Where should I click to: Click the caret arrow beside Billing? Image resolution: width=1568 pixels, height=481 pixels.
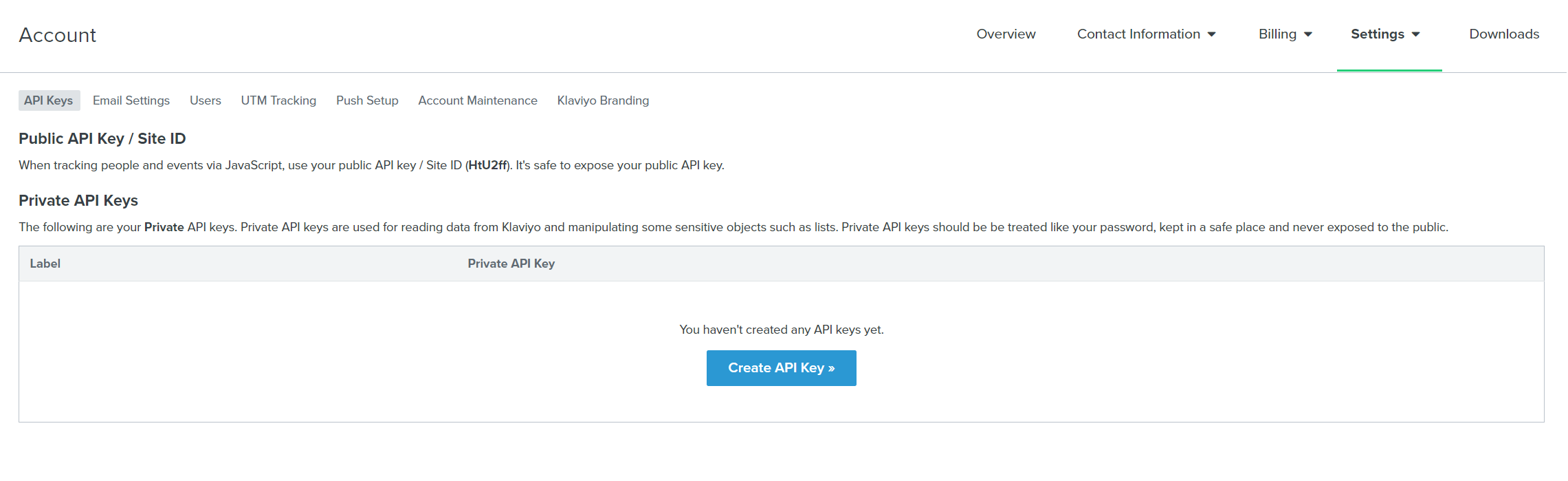(x=1308, y=34)
